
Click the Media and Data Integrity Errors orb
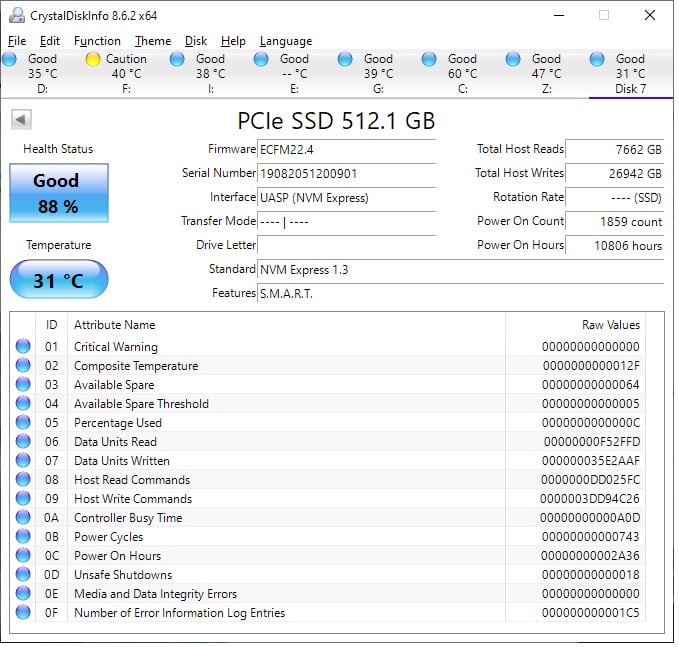click(x=23, y=593)
